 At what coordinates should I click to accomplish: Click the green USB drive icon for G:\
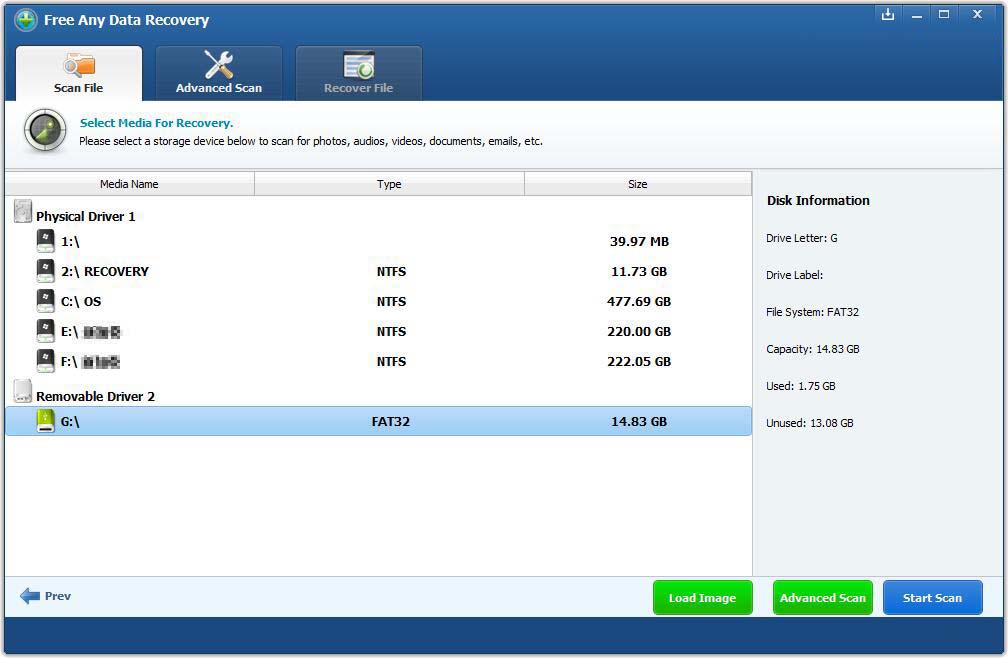pyautogui.click(x=46, y=421)
